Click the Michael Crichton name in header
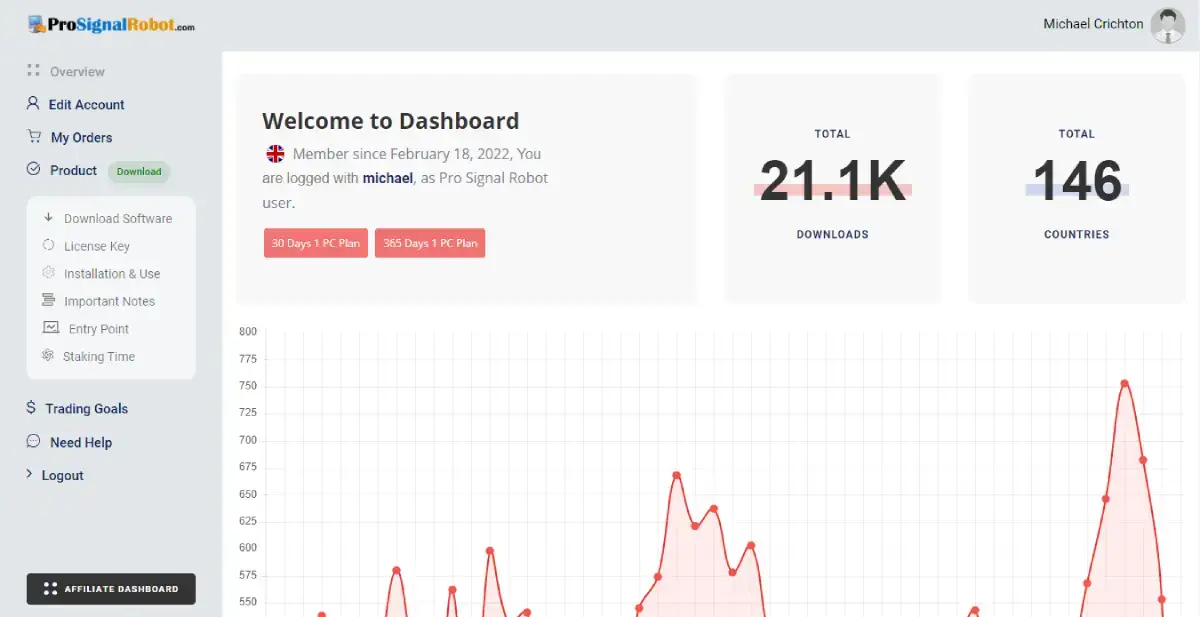The image size is (1200, 617). pyautogui.click(x=1093, y=24)
